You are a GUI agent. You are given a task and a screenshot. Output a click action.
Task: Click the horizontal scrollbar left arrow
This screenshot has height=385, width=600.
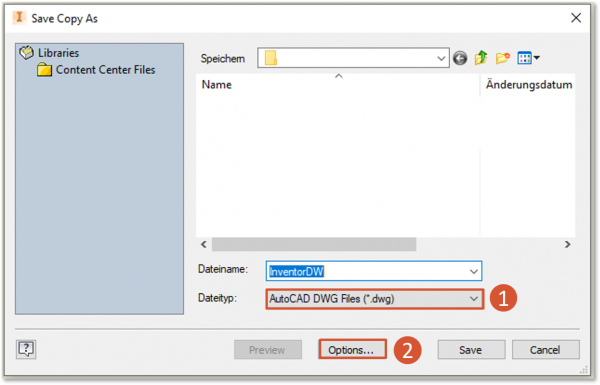point(204,244)
